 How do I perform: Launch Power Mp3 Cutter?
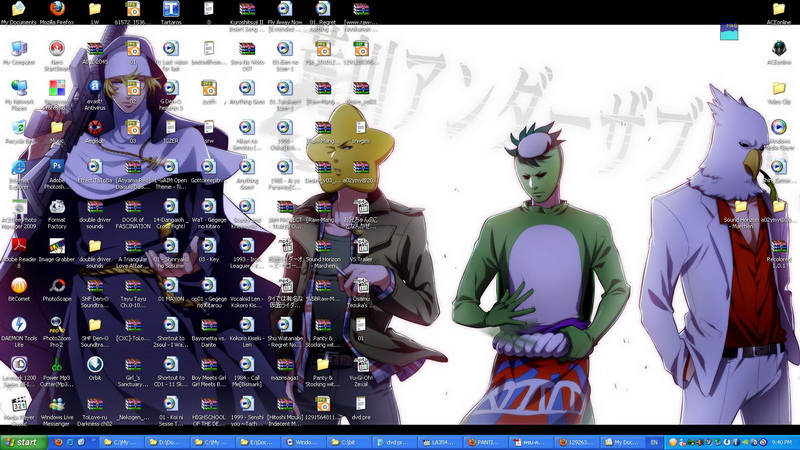point(57,372)
